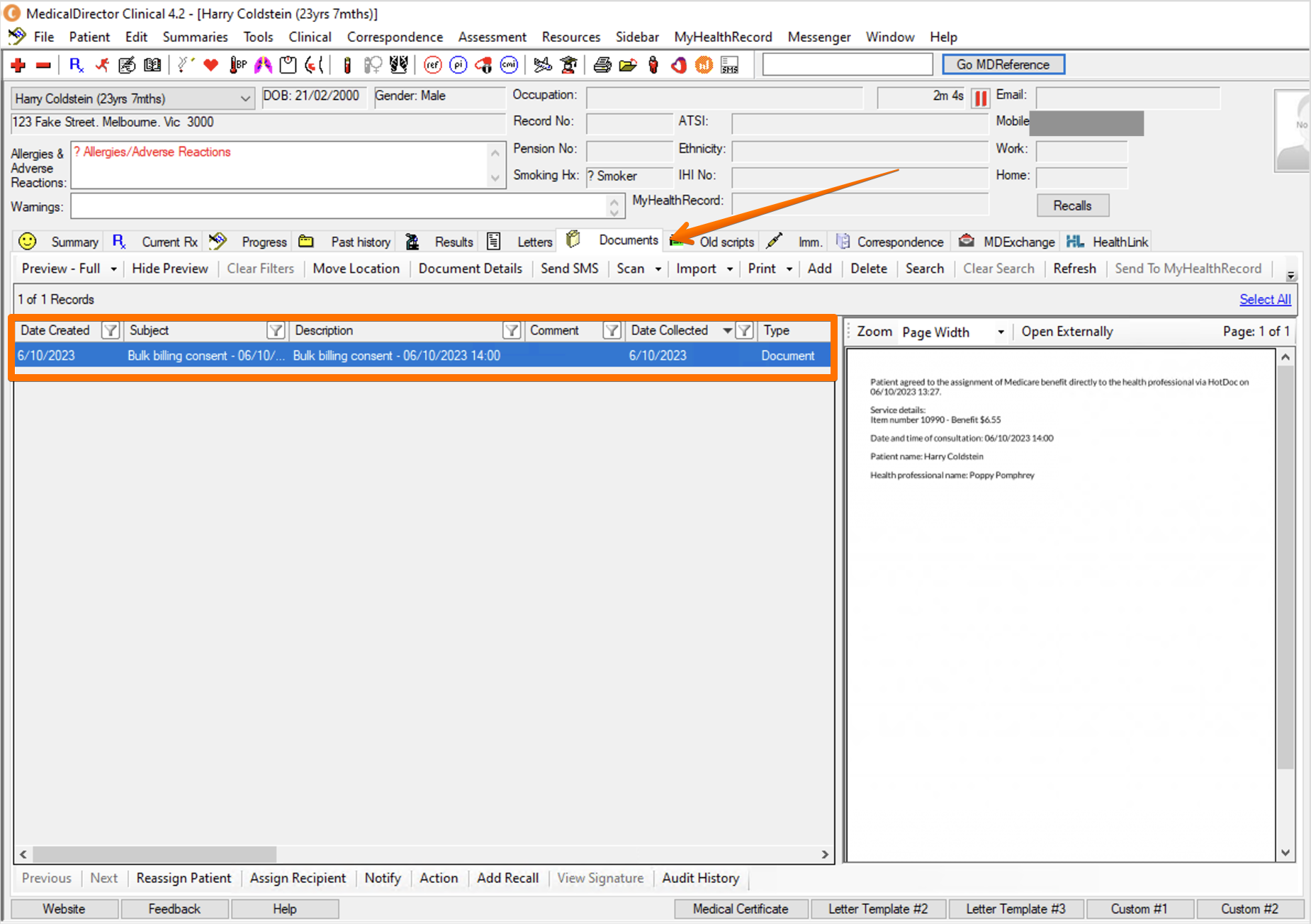The image size is (1311, 924).
Task: Click the Recalls button
Action: (1072, 205)
